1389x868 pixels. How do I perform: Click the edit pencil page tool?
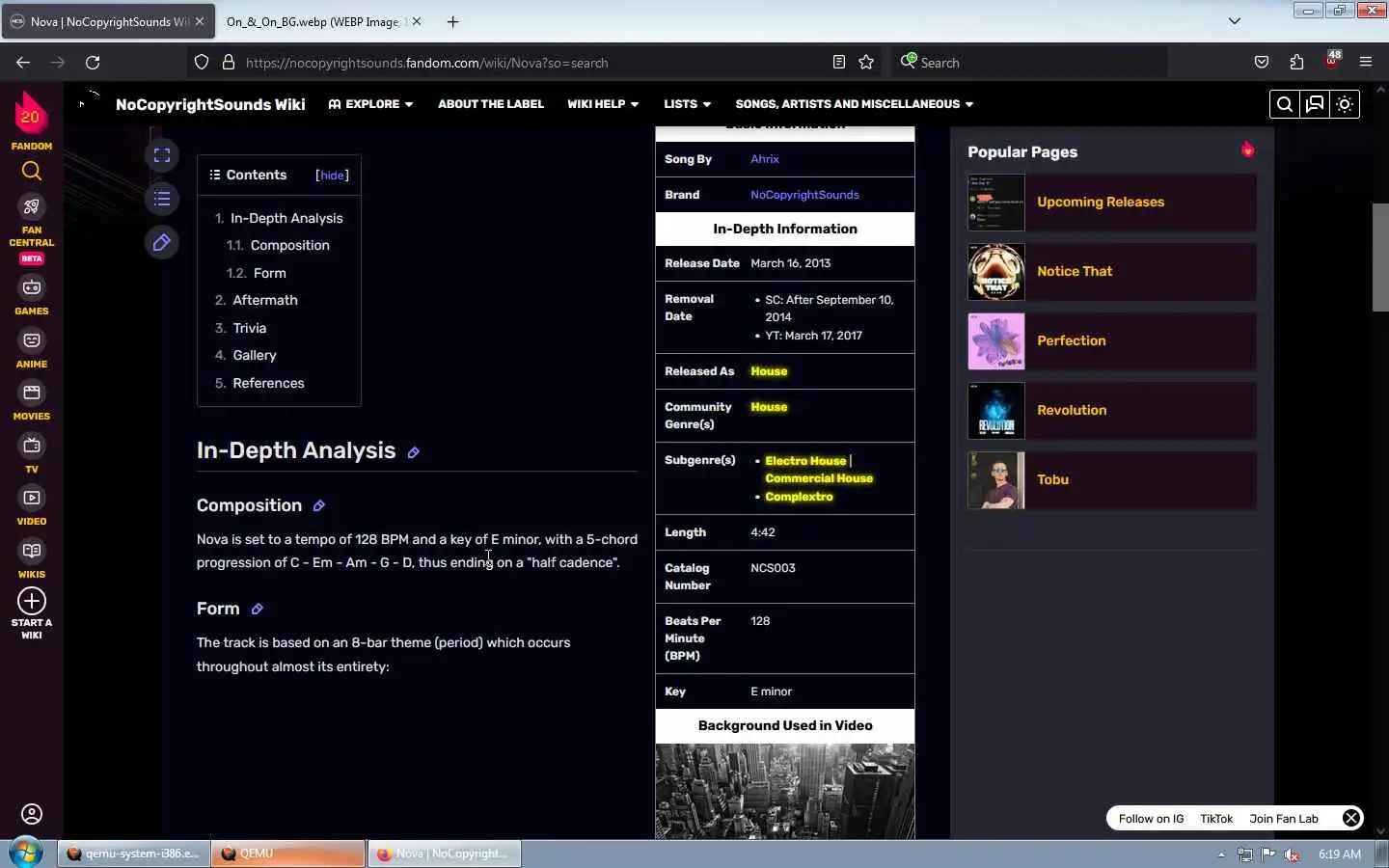162,243
